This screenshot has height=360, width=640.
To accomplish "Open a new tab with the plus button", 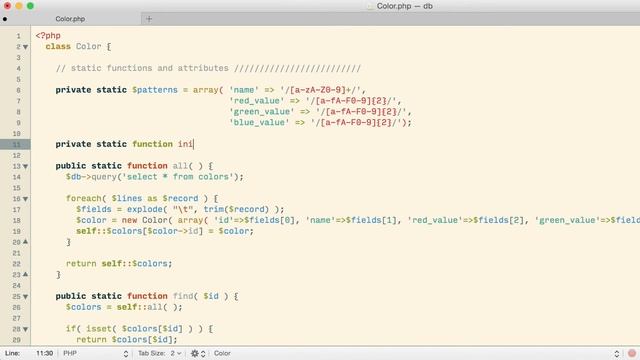I will [149, 19].
